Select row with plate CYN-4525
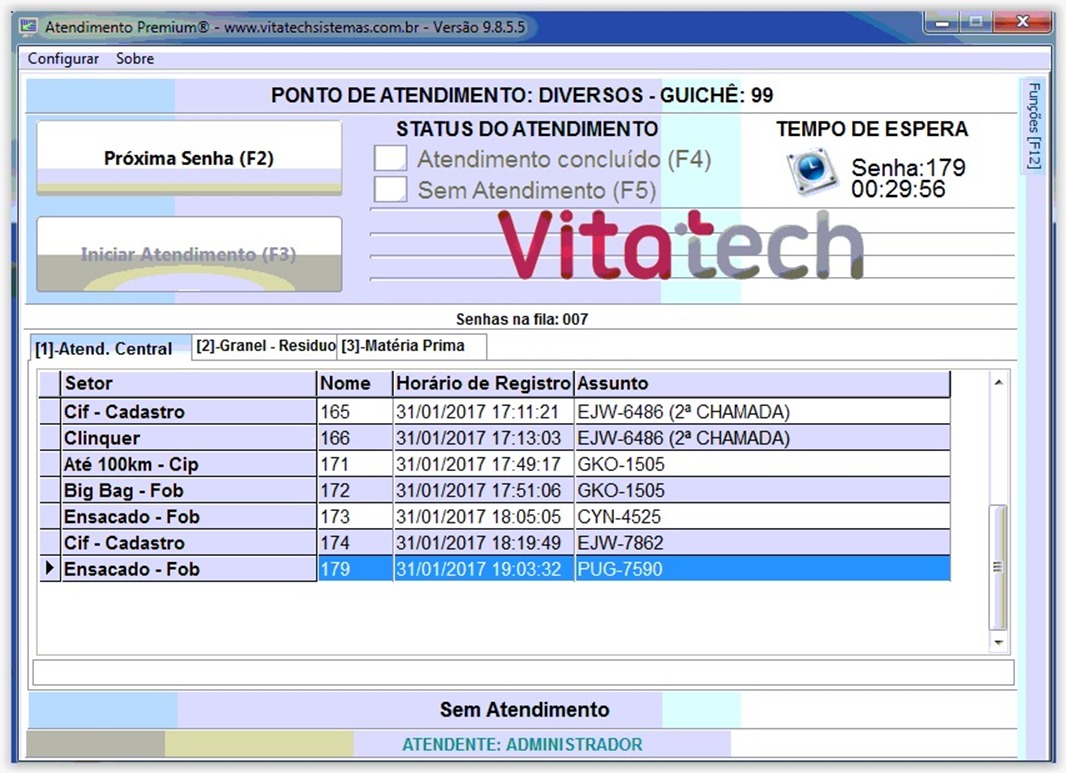1066x773 pixels. (x=620, y=517)
